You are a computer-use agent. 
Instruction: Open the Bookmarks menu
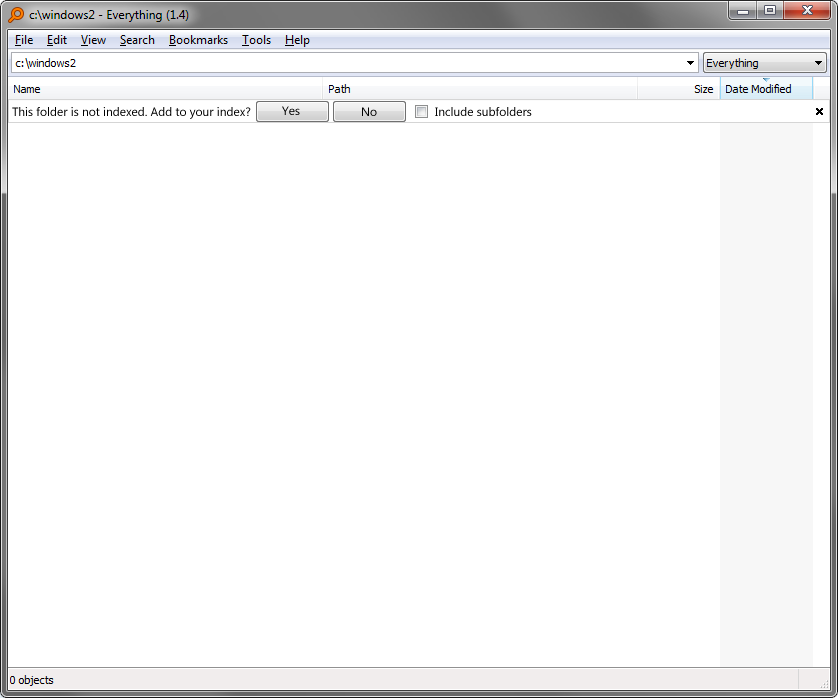coord(198,40)
